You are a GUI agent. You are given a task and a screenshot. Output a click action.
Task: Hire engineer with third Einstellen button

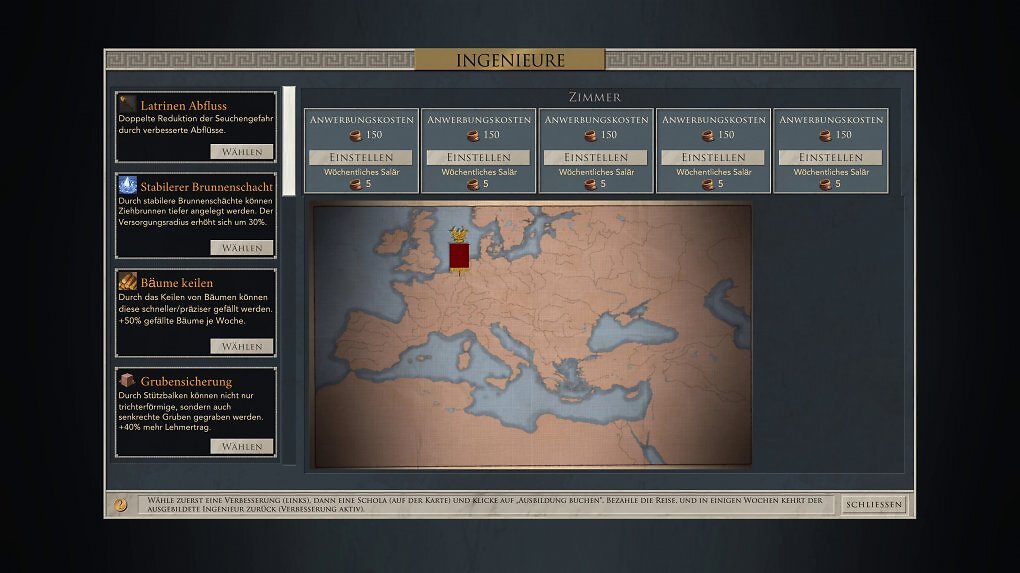point(596,157)
